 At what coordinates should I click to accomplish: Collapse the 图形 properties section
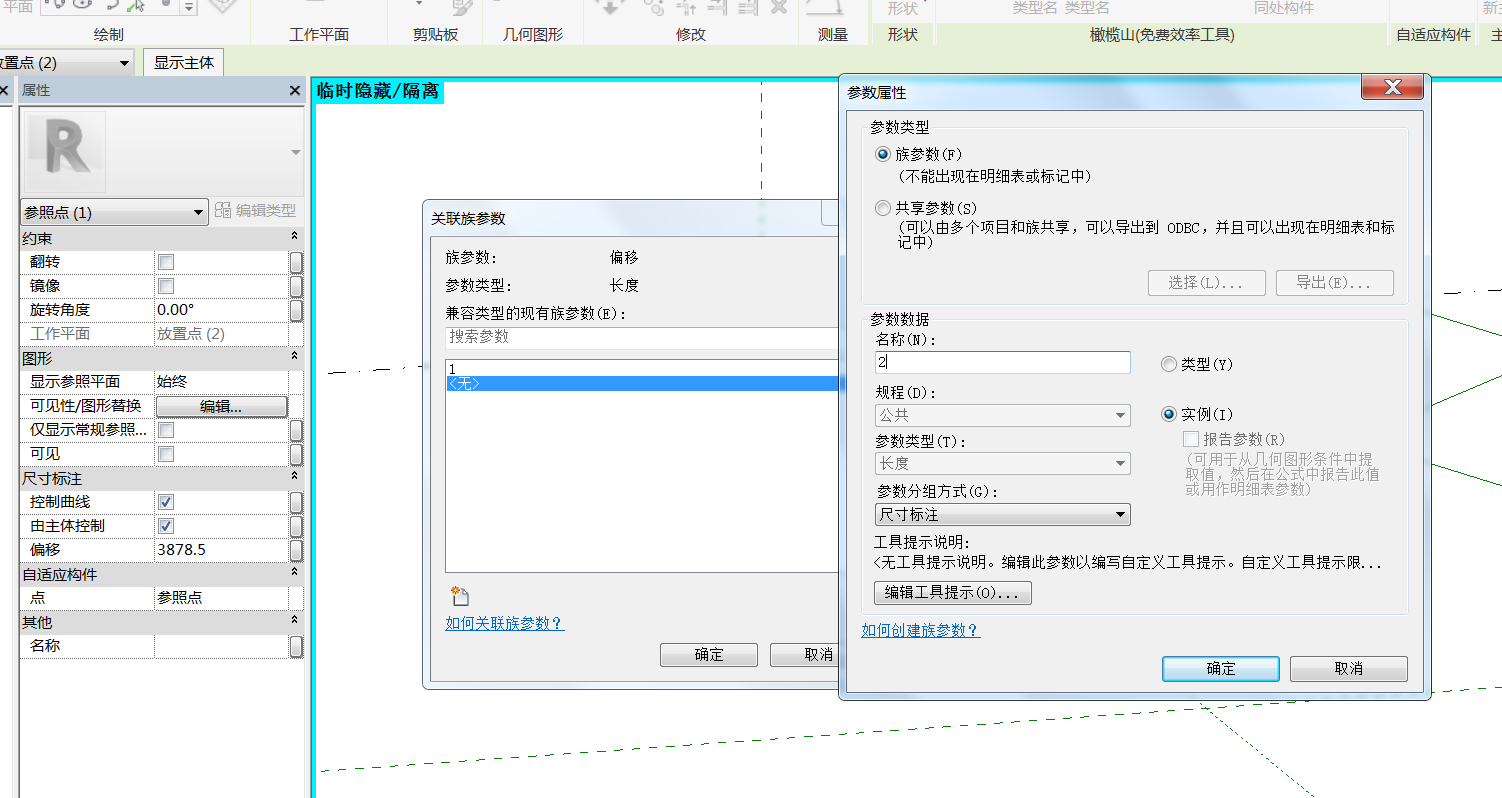click(x=295, y=357)
